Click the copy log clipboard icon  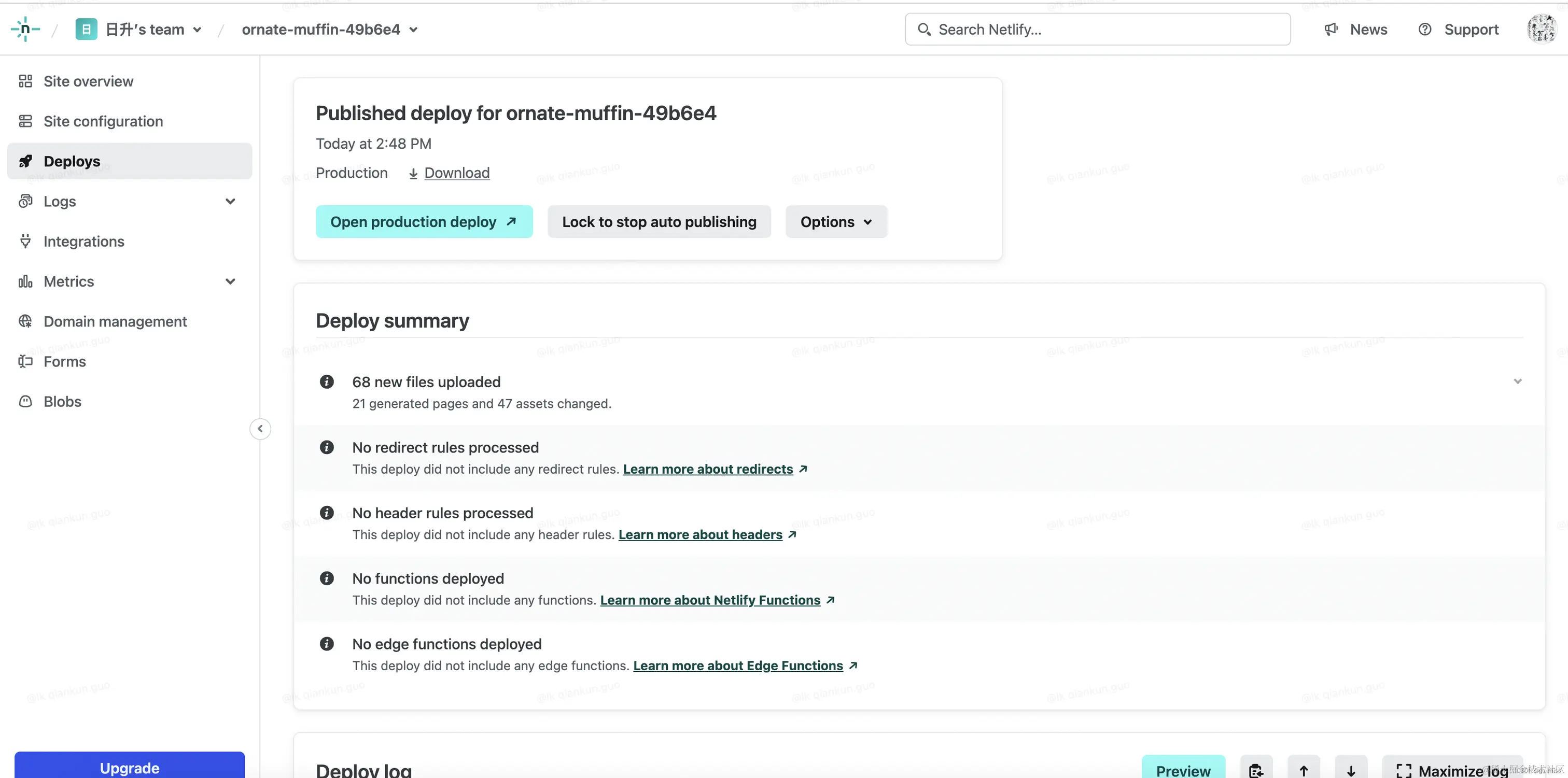1256,770
